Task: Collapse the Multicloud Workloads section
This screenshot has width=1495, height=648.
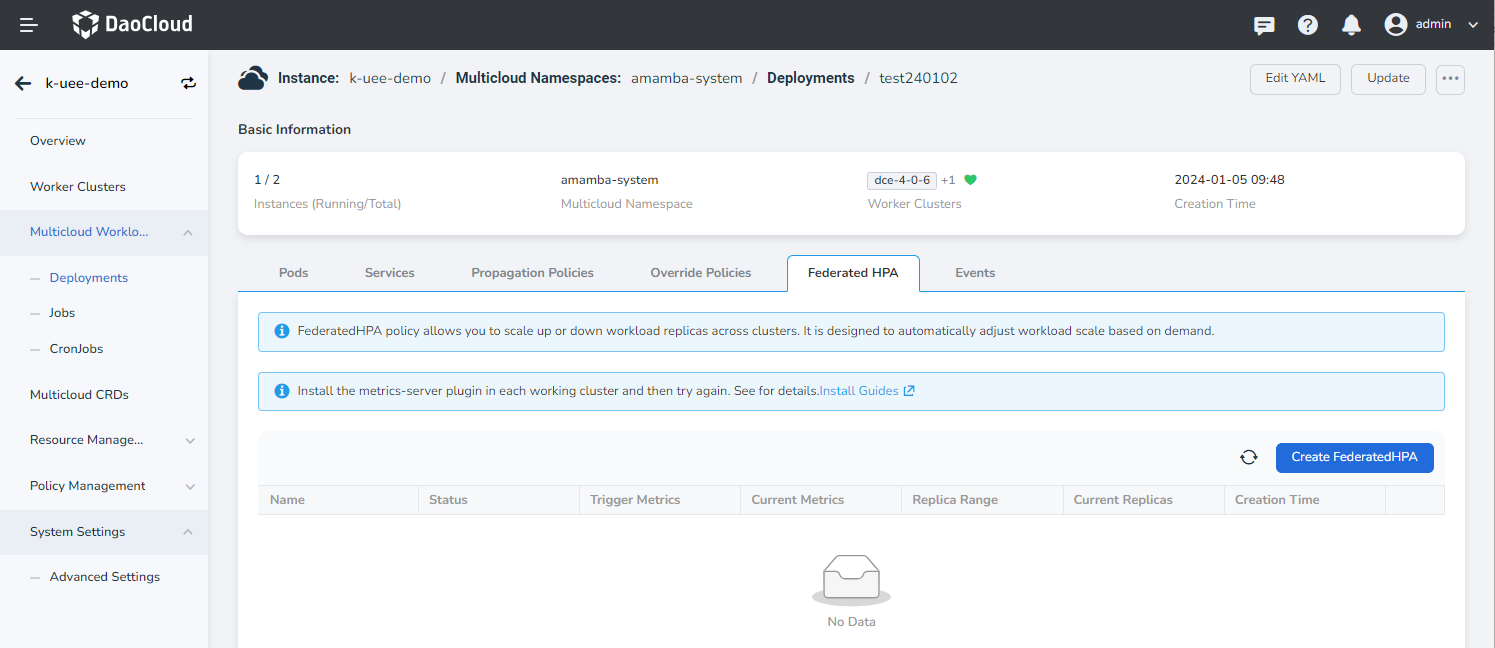Action: (188, 232)
